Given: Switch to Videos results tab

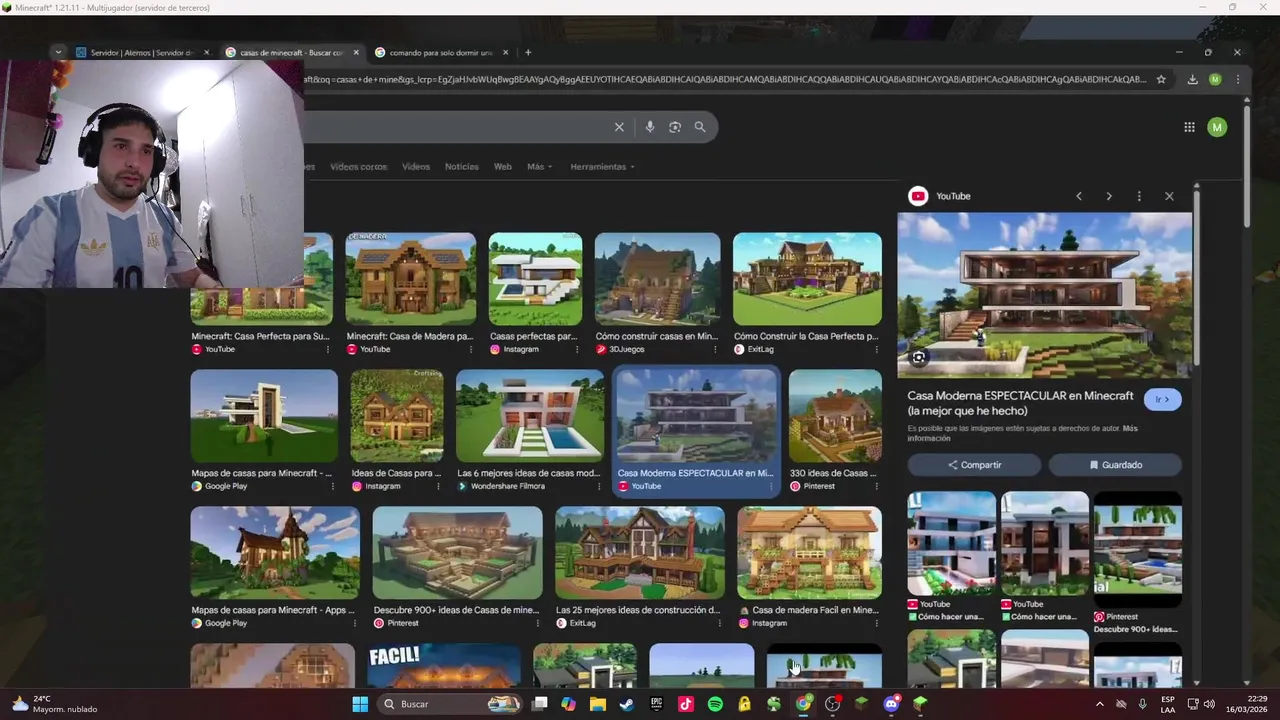Looking at the screenshot, I should pyautogui.click(x=416, y=167).
